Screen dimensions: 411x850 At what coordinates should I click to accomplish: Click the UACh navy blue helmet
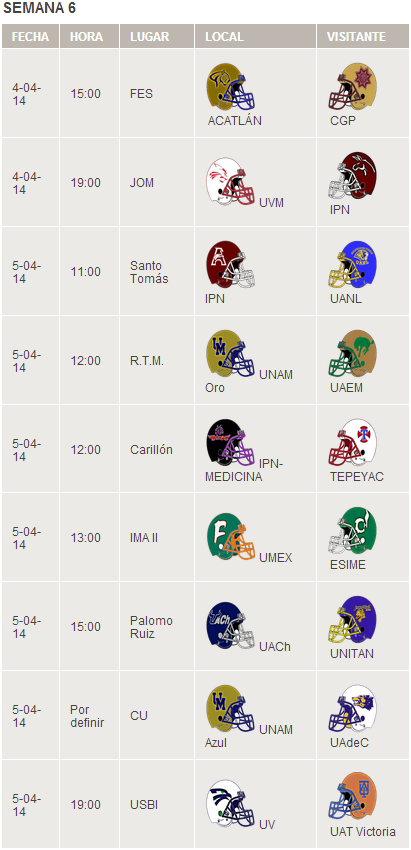tap(230, 625)
